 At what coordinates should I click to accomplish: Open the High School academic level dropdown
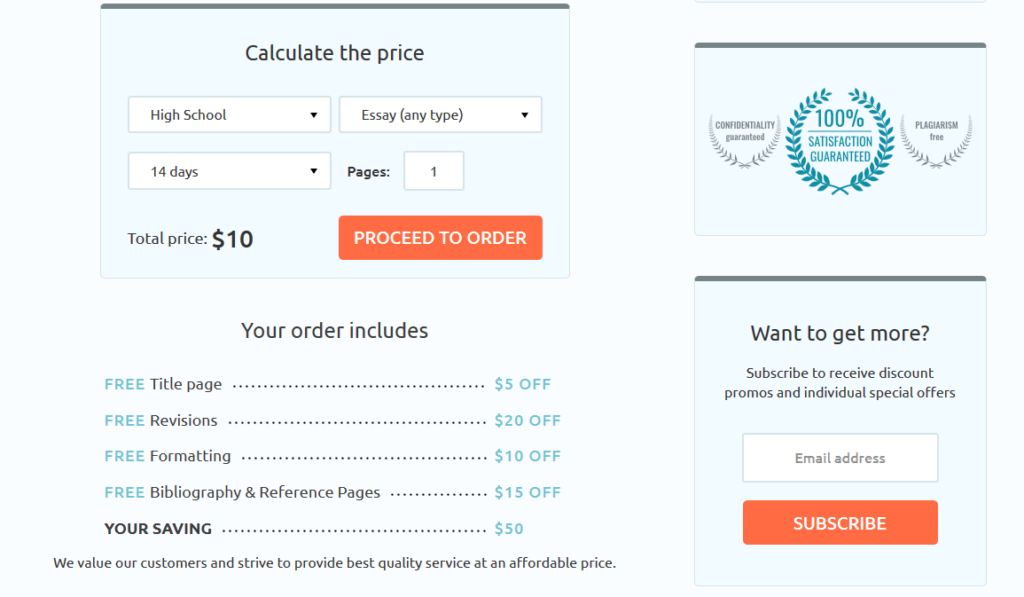pyautogui.click(x=229, y=115)
